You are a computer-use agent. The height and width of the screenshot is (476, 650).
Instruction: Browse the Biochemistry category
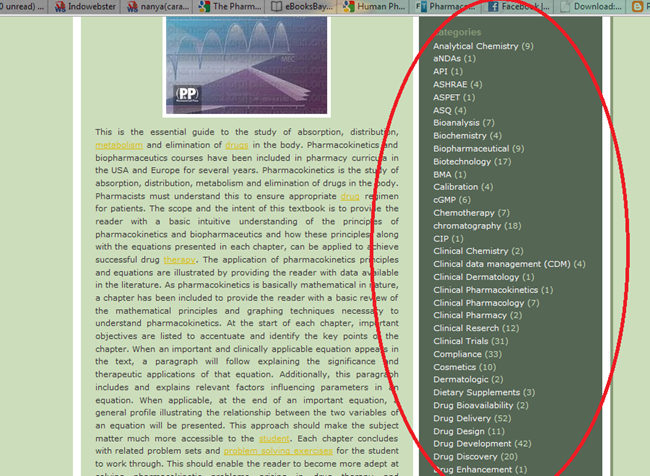(x=467, y=136)
